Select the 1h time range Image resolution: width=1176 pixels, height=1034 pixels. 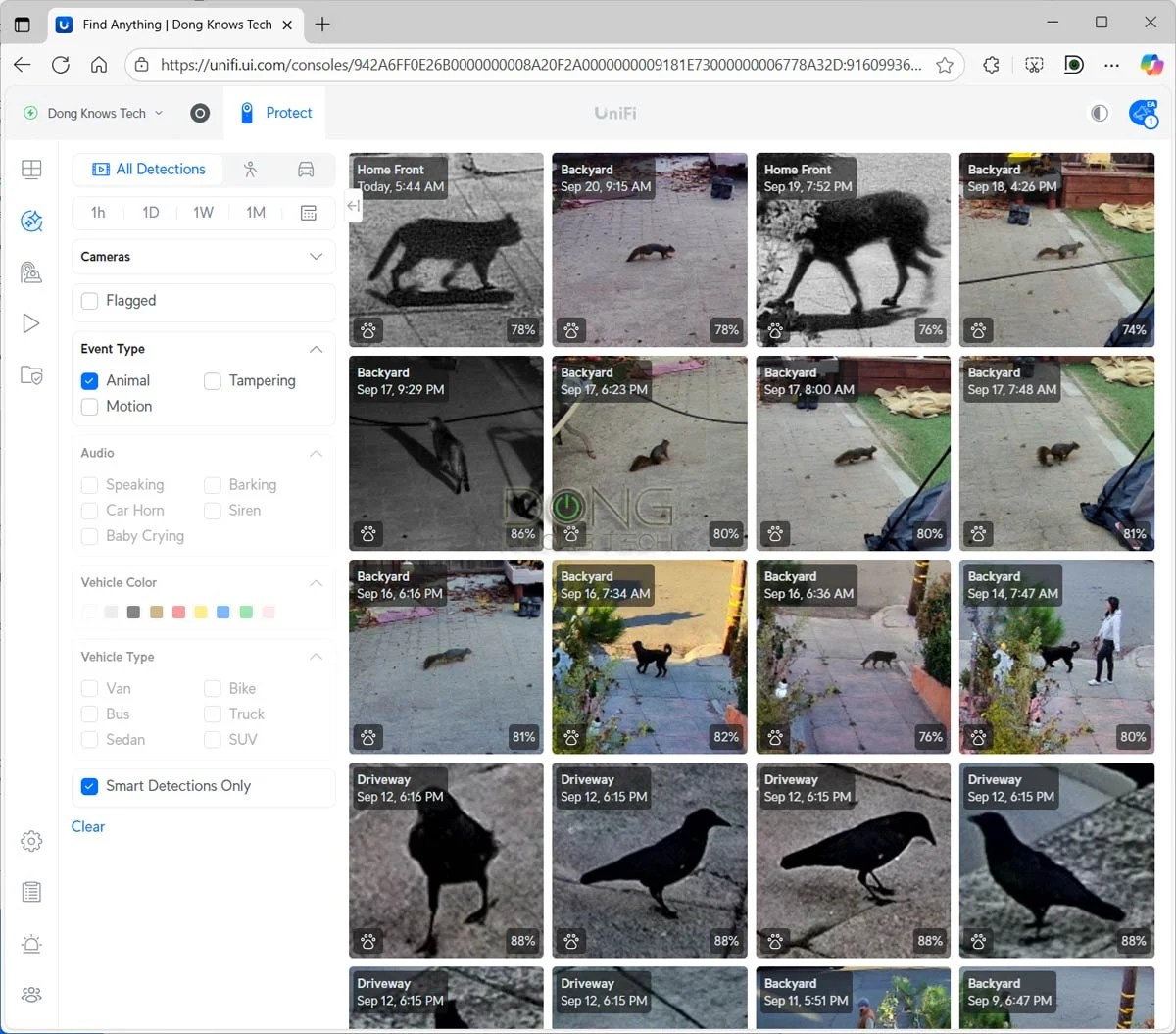98,213
